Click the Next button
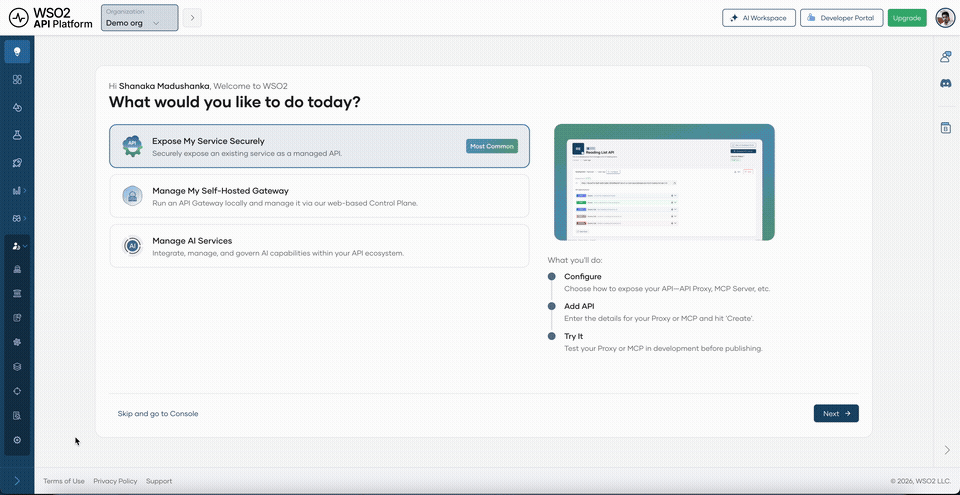This screenshot has height=495, width=960. tap(836, 414)
